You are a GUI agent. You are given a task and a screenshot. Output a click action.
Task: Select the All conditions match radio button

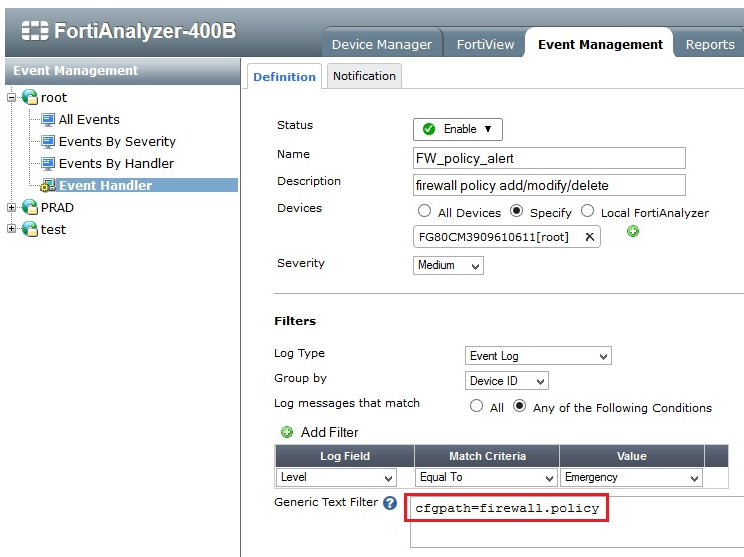coord(476,406)
